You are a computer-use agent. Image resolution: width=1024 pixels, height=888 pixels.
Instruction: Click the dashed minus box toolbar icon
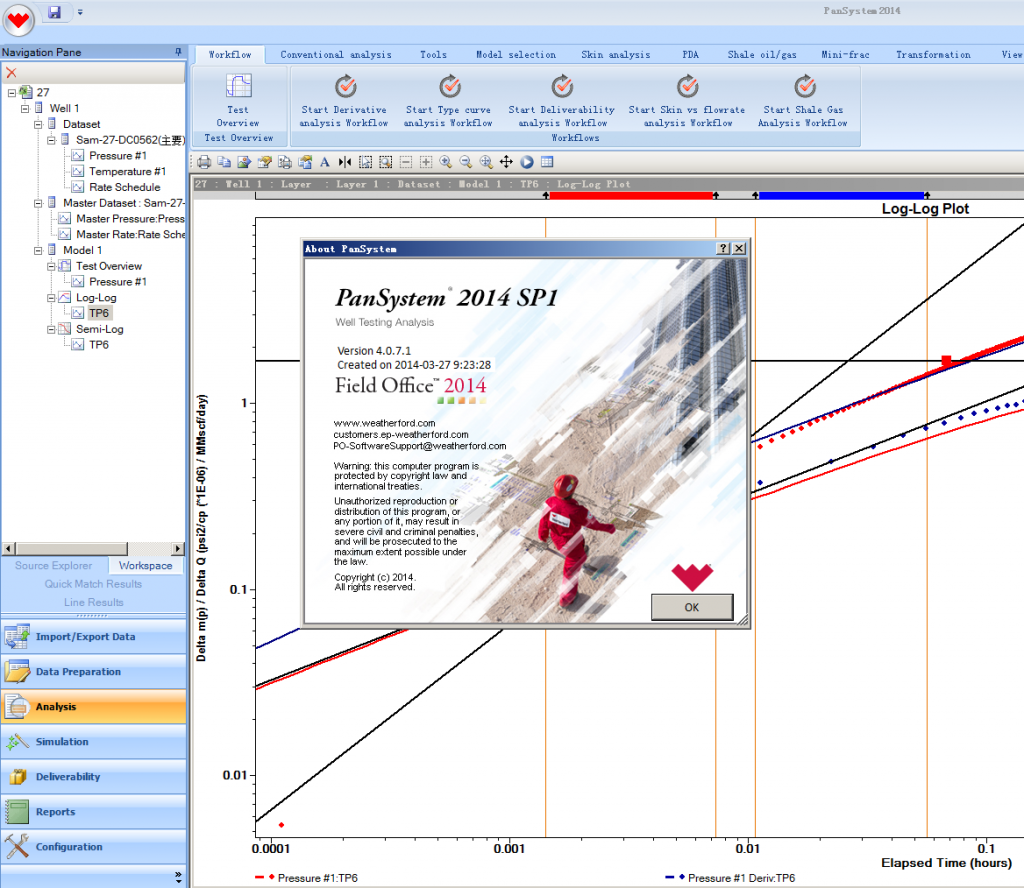pos(406,162)
